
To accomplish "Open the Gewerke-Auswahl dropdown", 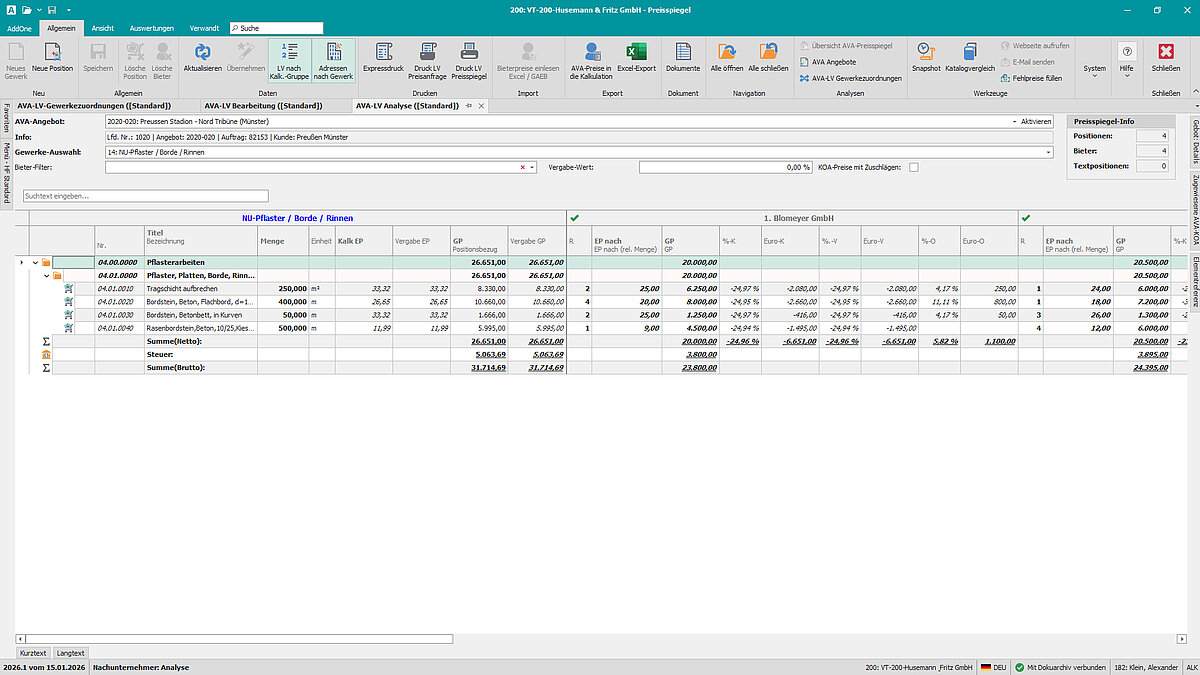I will tap(1047, 152).
